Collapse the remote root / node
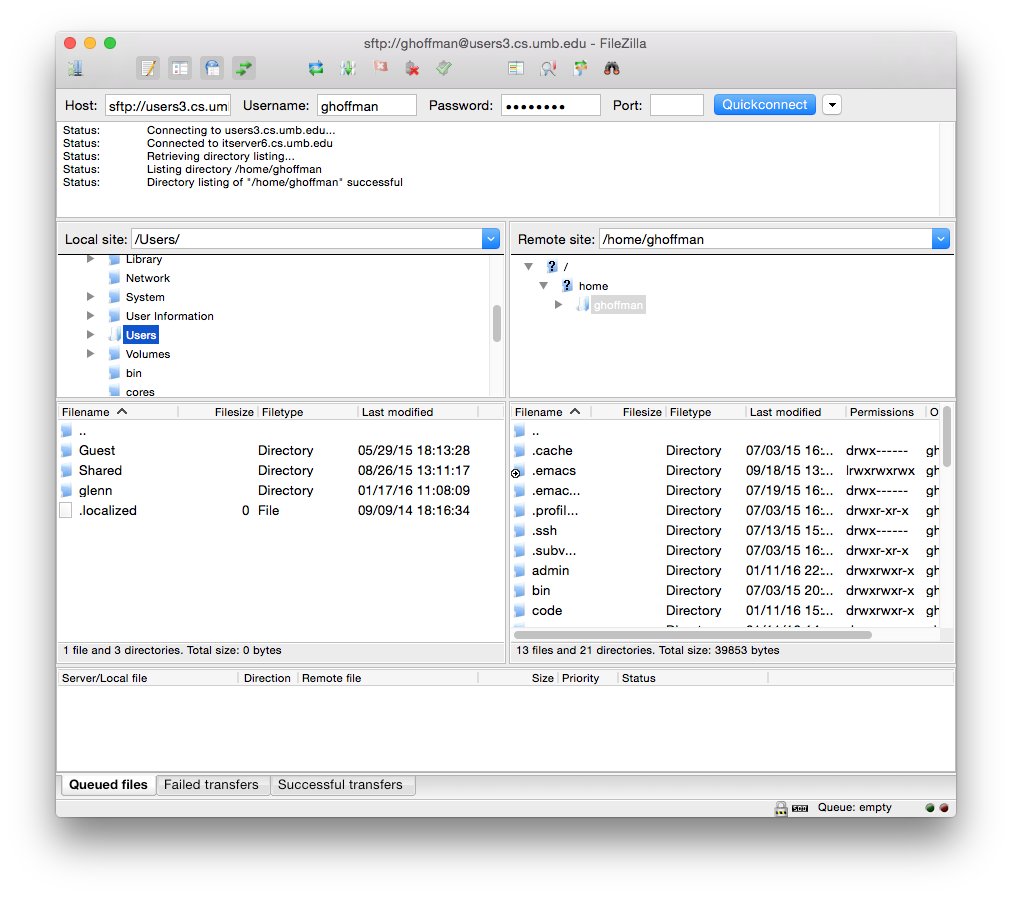Image resolution: width=1012 pixels, height=897 pixels. (529, 267)
